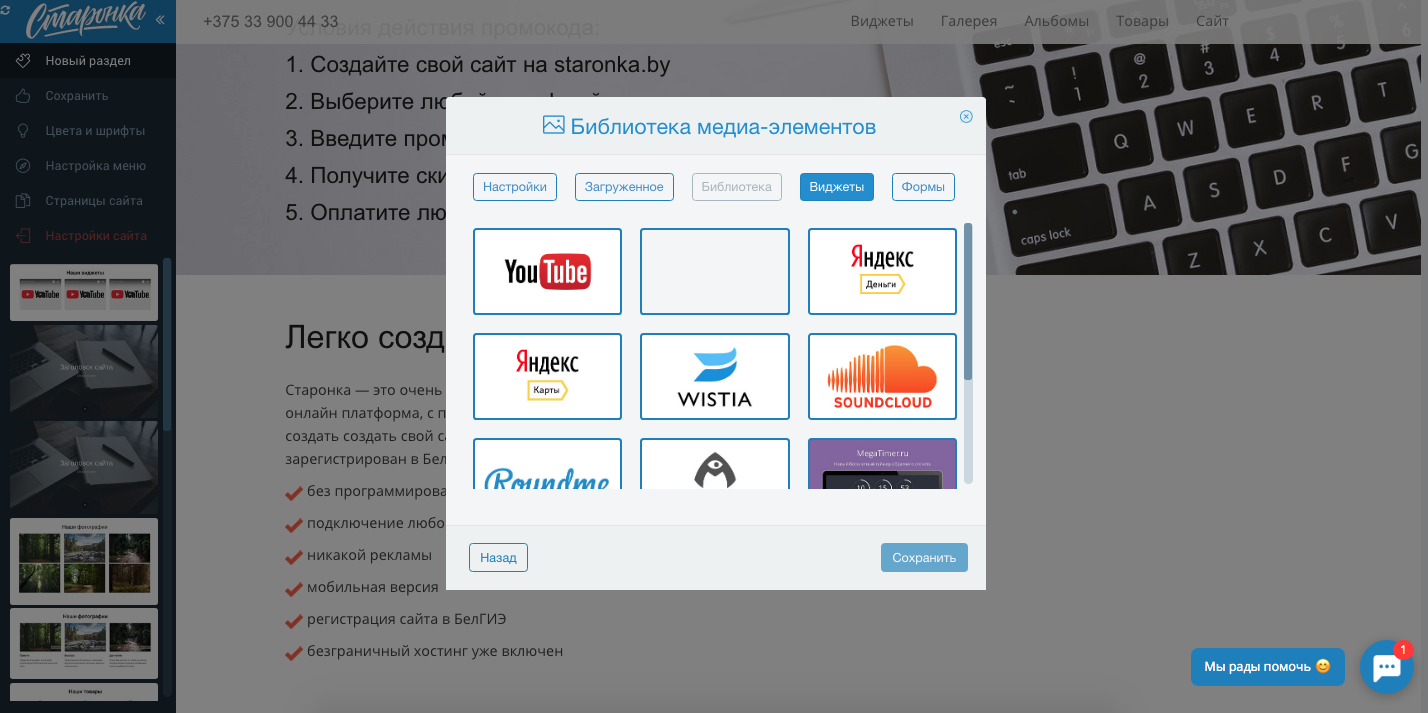Open Настройка меню in sidebar

(x=88, y=166)
